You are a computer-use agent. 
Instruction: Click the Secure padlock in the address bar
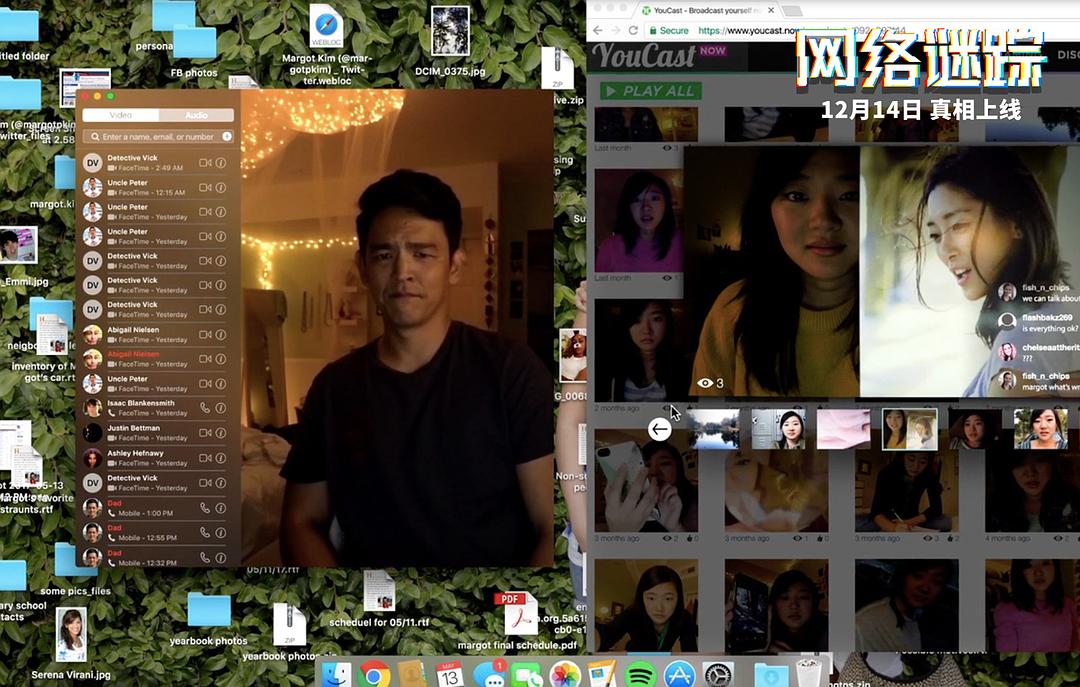(x=653, y=30)
